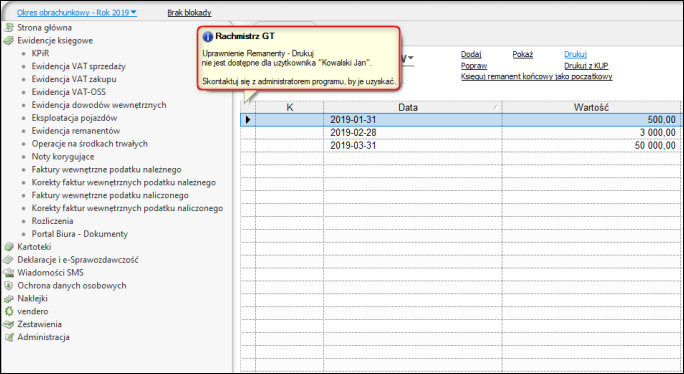Image resolution: width=684 pixels, height=374 pixels.
Task: Click the Deklaracje i e-Sprawozdawczość icon
Action: point(9,260)
